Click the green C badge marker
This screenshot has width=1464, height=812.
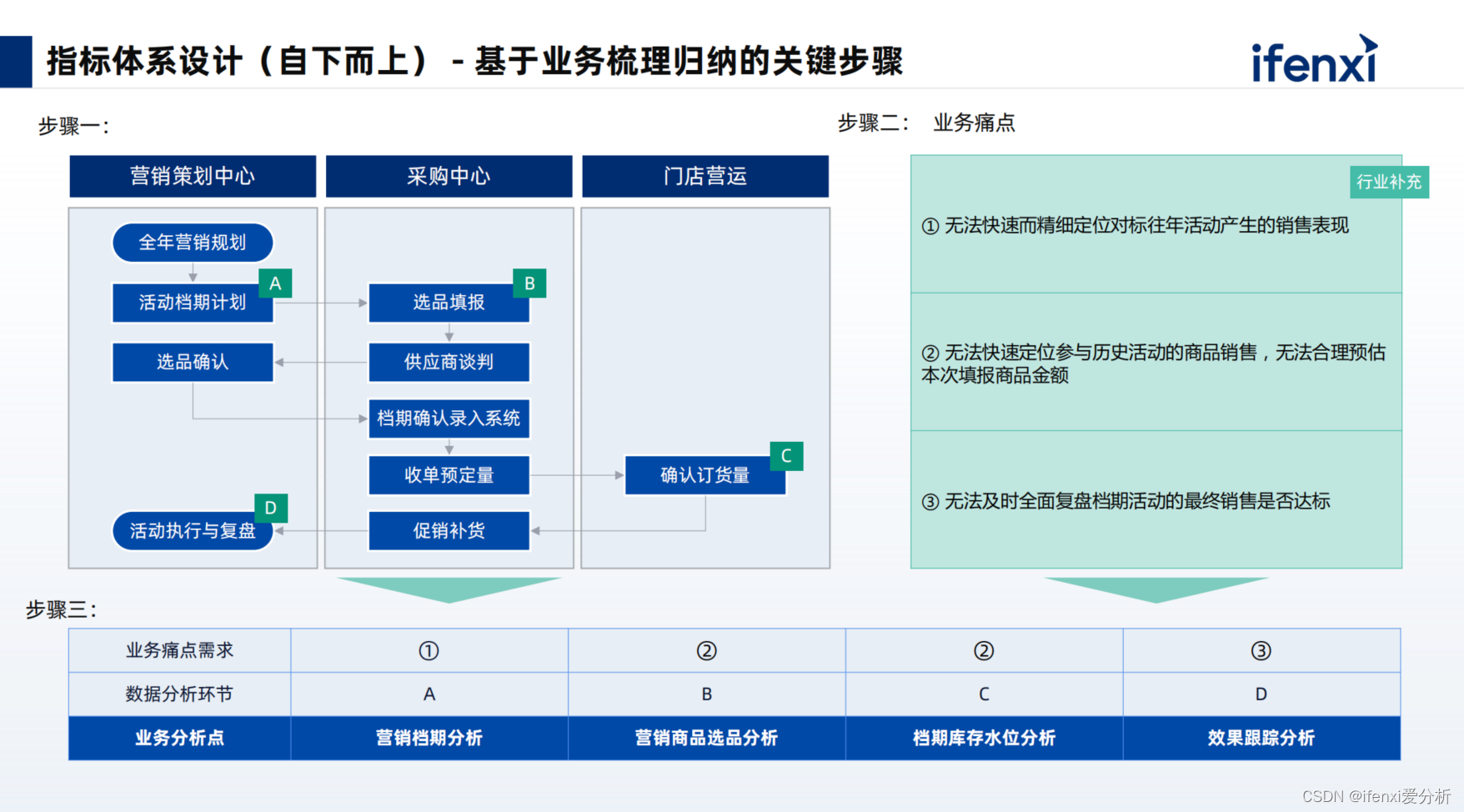[x=786, y=456]
